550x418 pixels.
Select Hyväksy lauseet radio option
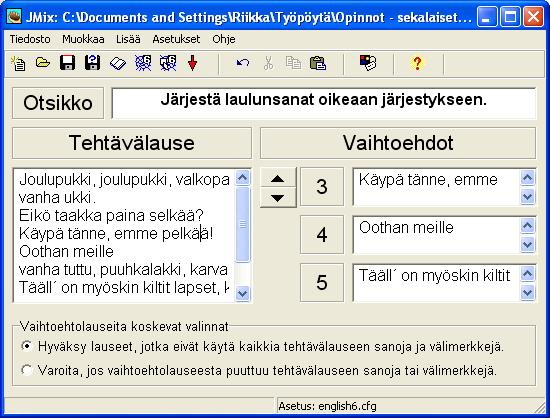pos(27,346)
